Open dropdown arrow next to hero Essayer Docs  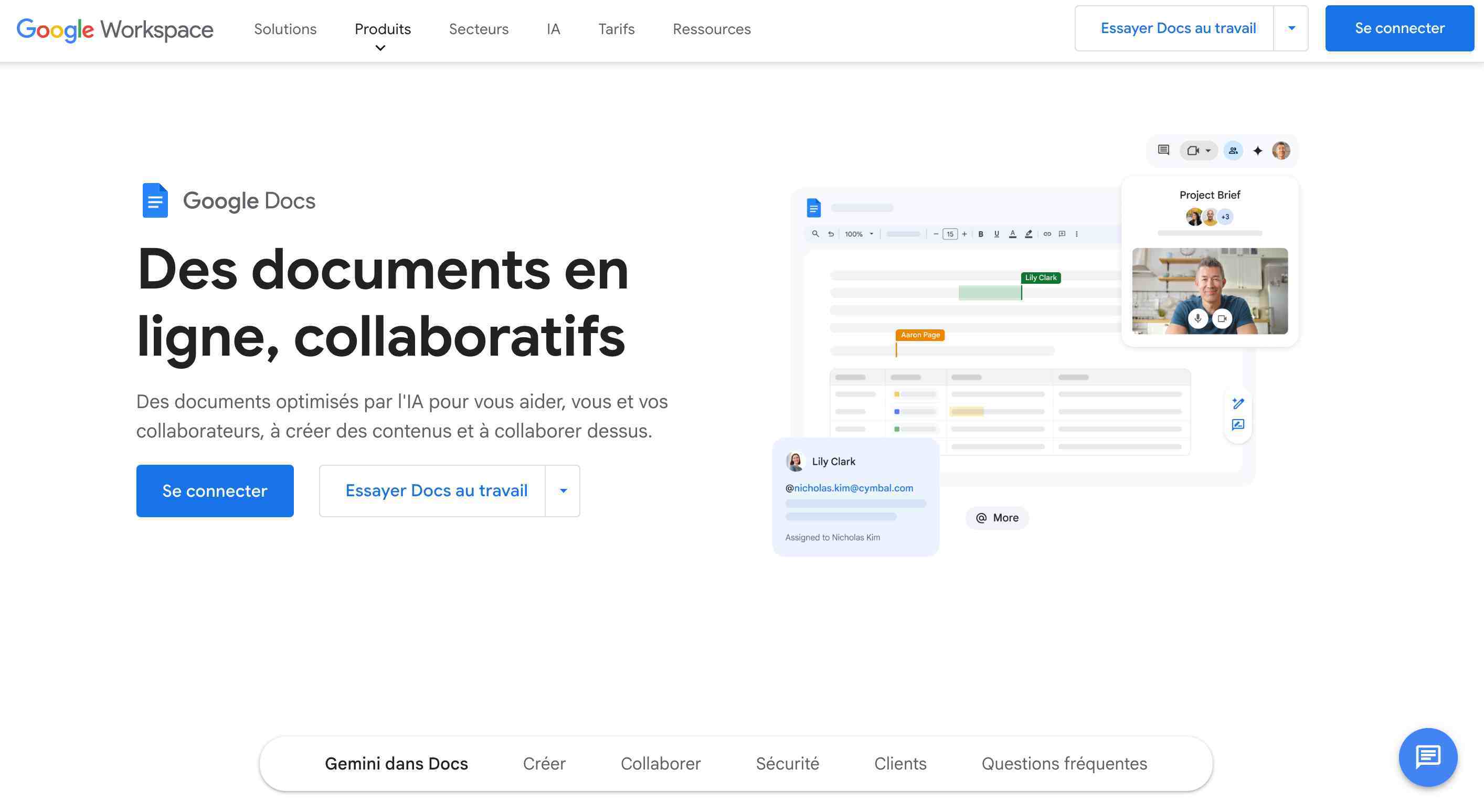click(x=563, y=490)
